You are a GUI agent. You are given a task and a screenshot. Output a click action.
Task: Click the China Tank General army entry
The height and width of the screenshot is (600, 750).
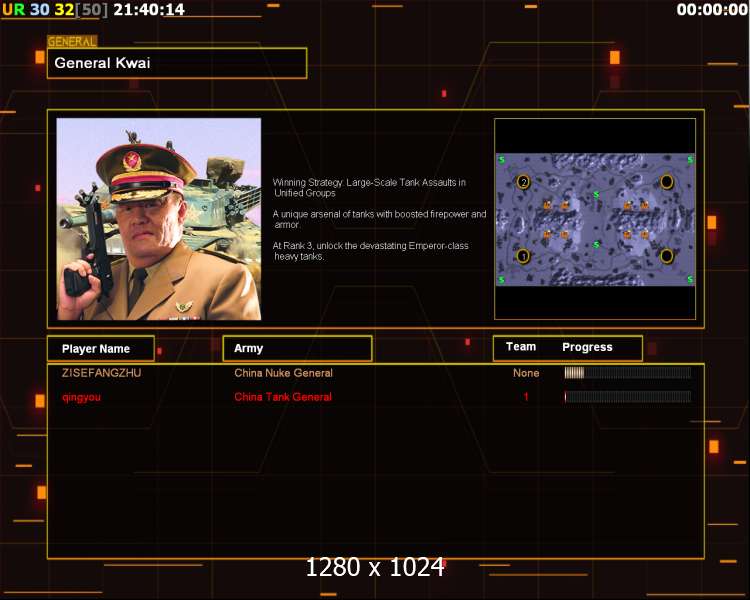tap(283, 397)
